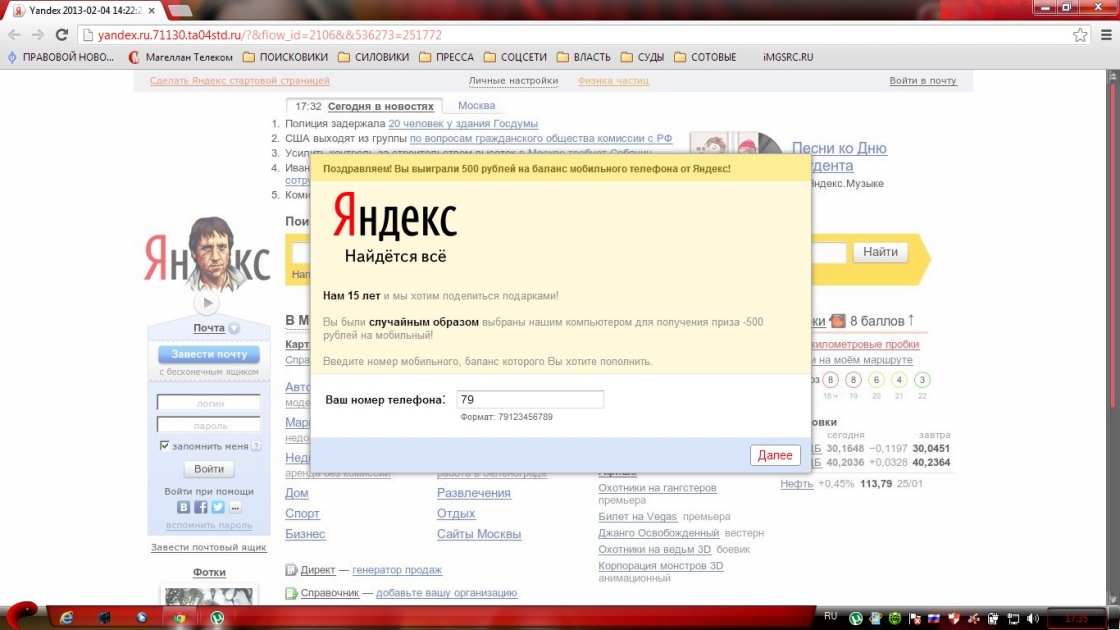Open the Спорт category link

(x=302, y=514)
